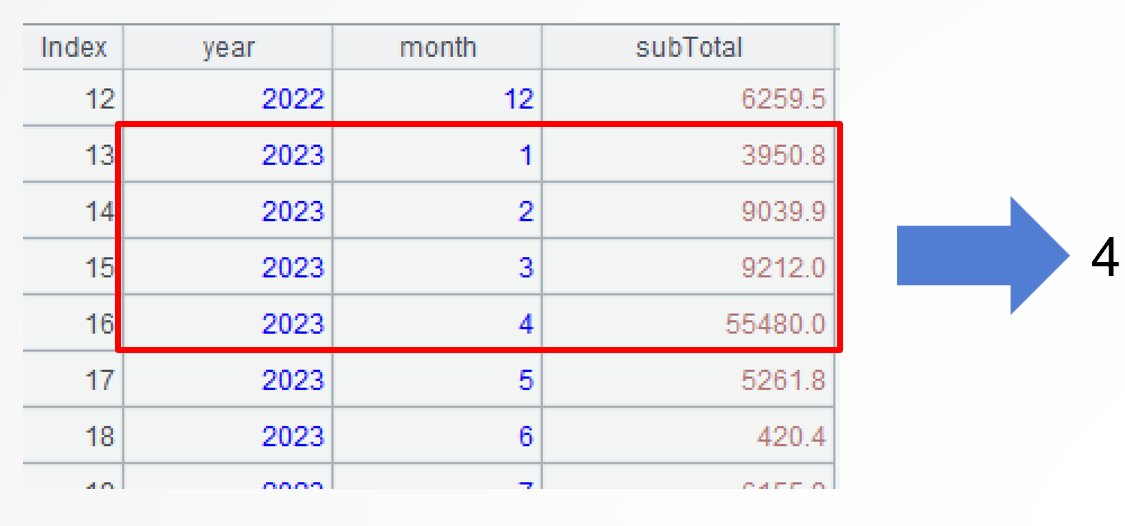Viewport: 1125px width, 526px height.
Task: Sort by the year column header
Action: click(x=228, y=48)
